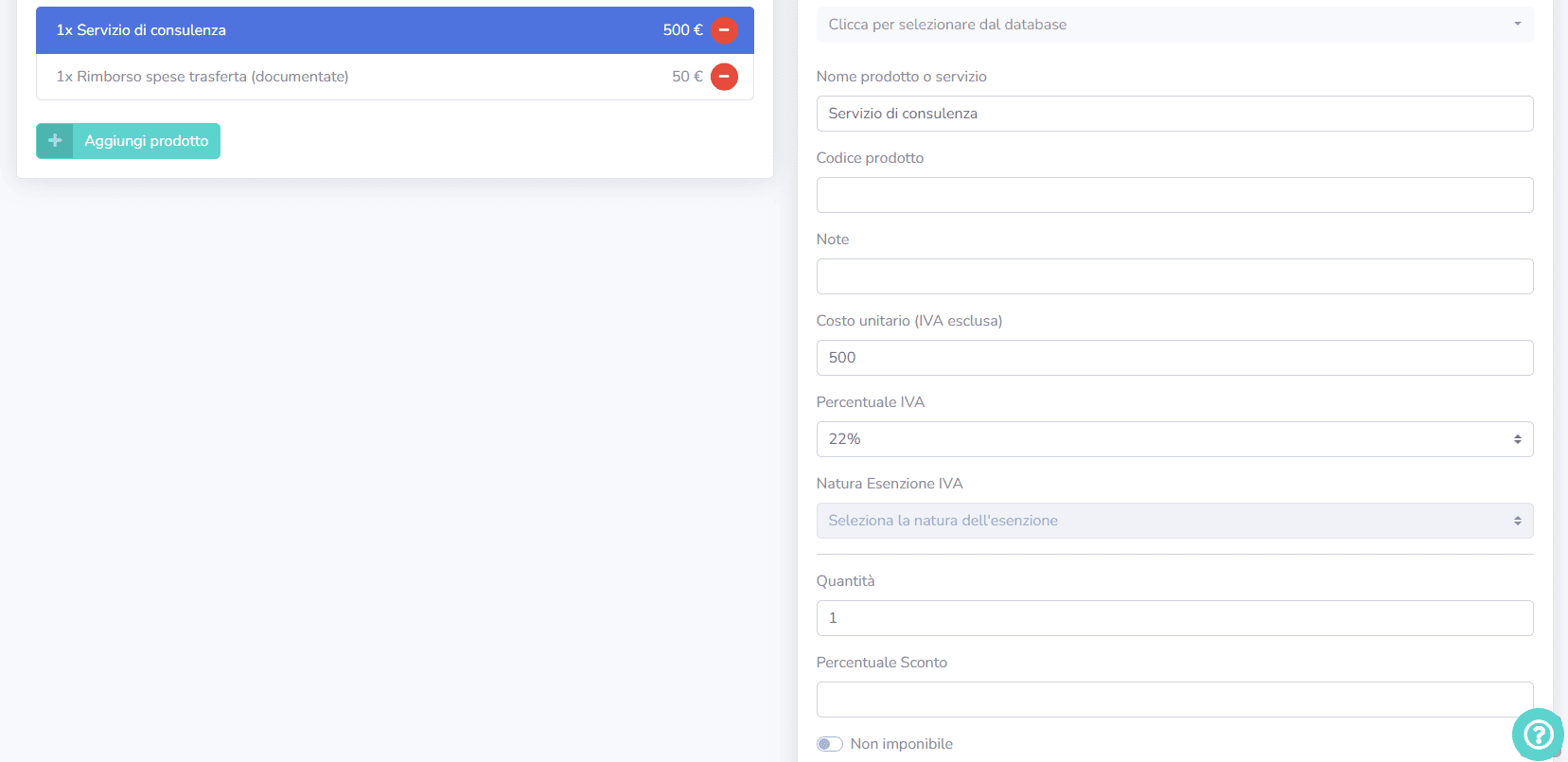Toggle the Non imponibile switch
Viewport: 1568px width, 762px height.
point(830,744)
